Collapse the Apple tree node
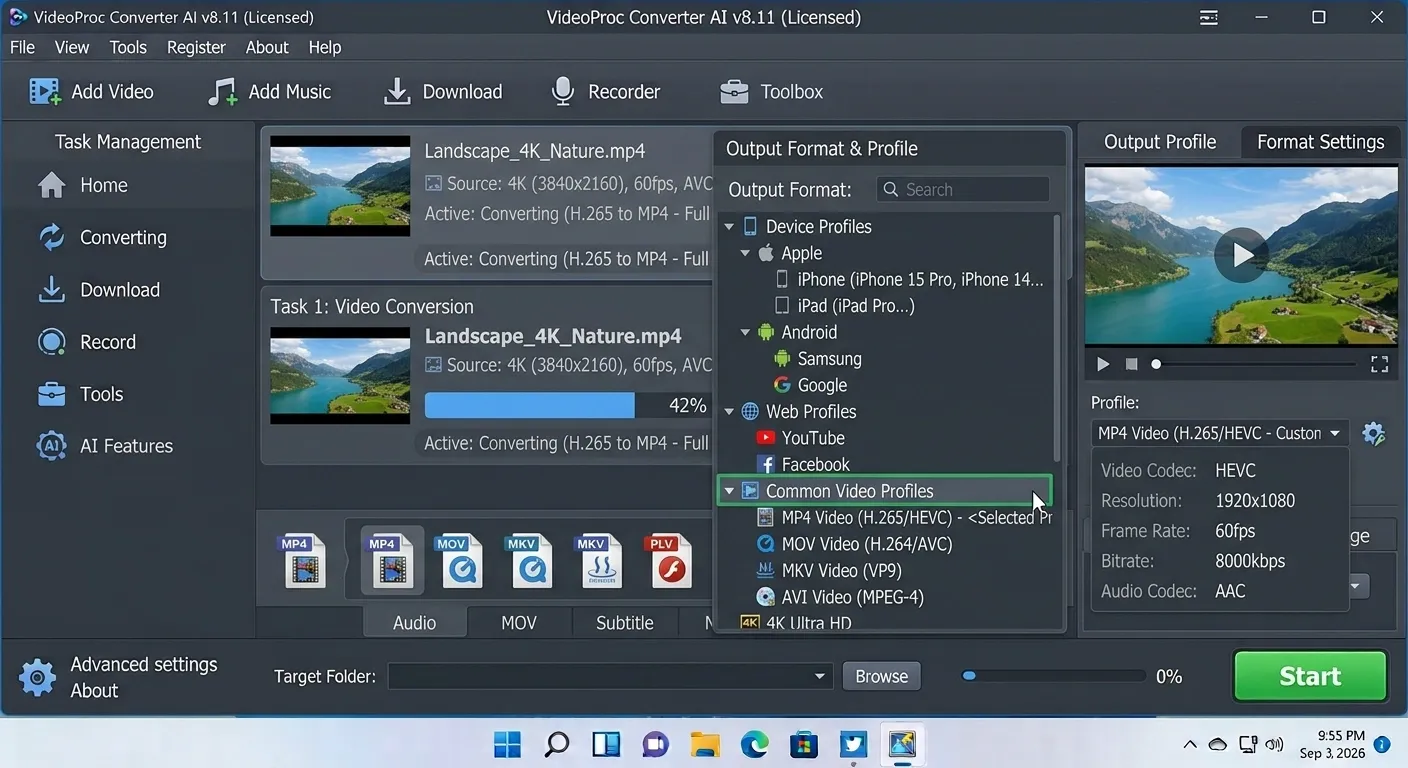 (x=745, y=253)
